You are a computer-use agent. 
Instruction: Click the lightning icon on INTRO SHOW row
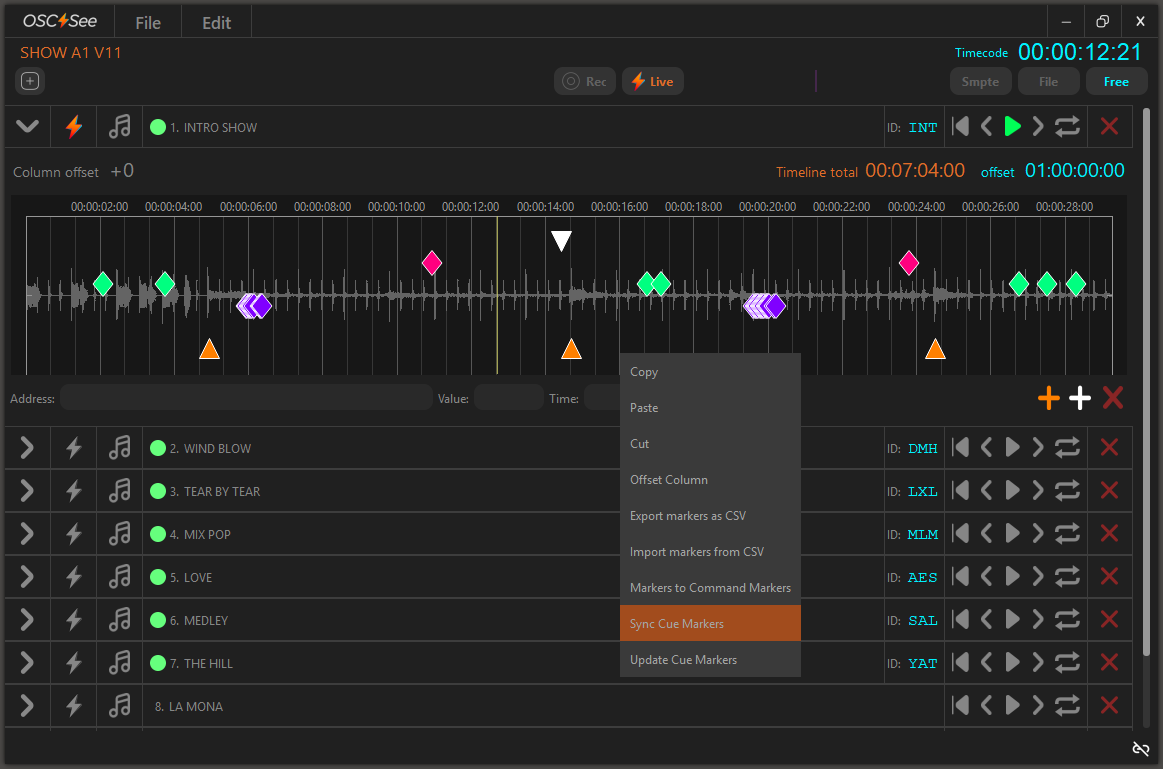73,127
